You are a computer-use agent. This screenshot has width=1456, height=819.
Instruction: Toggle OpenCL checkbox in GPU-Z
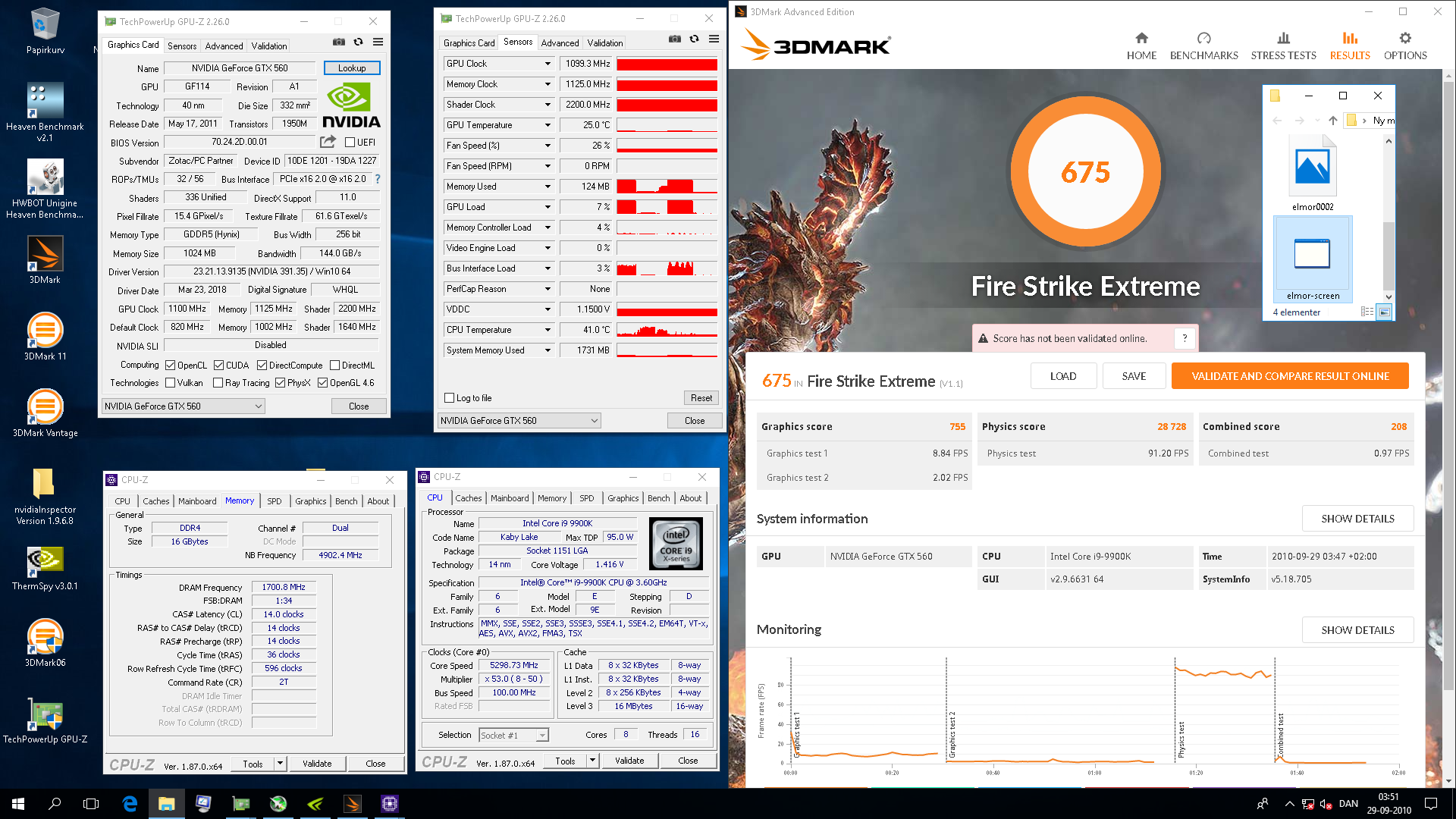pos(171,366)
